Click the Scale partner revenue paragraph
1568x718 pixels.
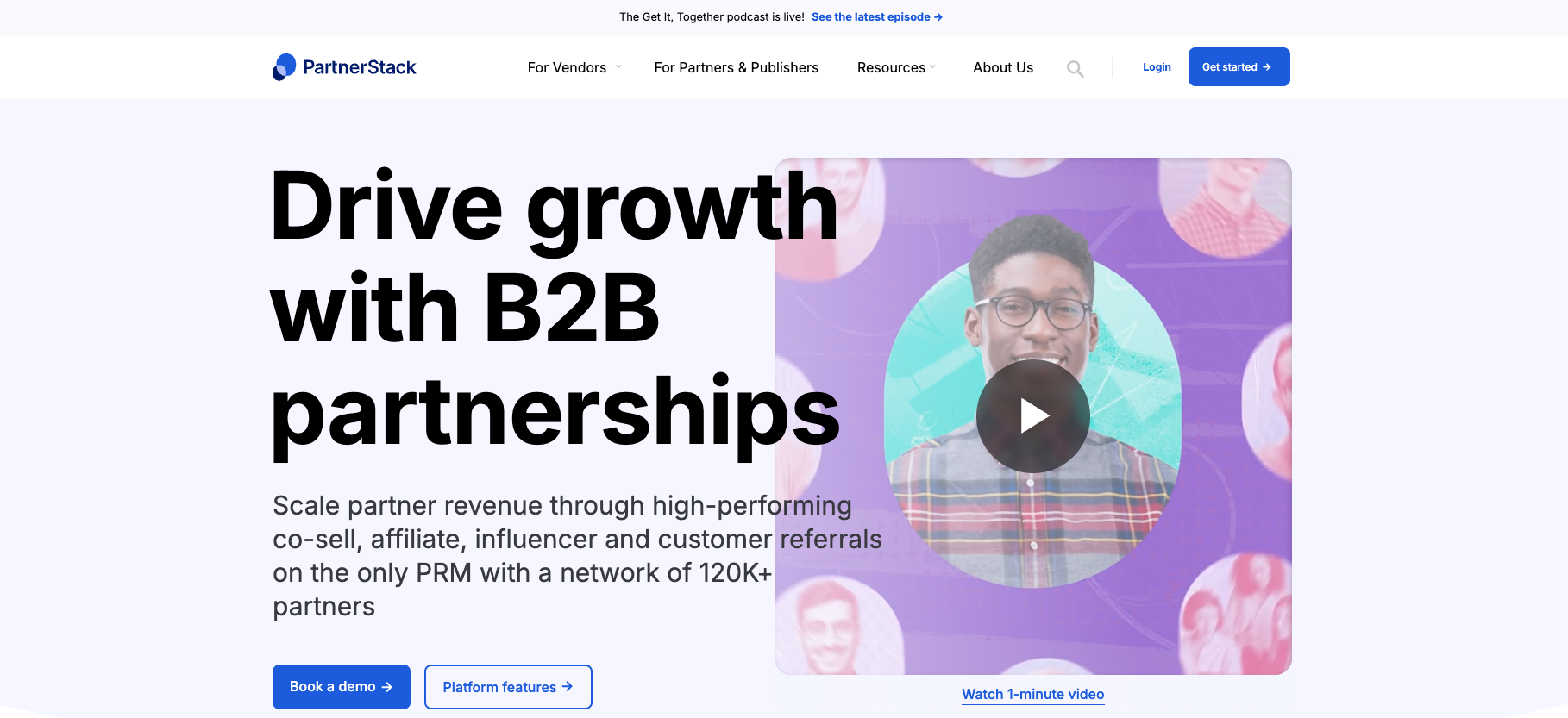tap(577, 556)
